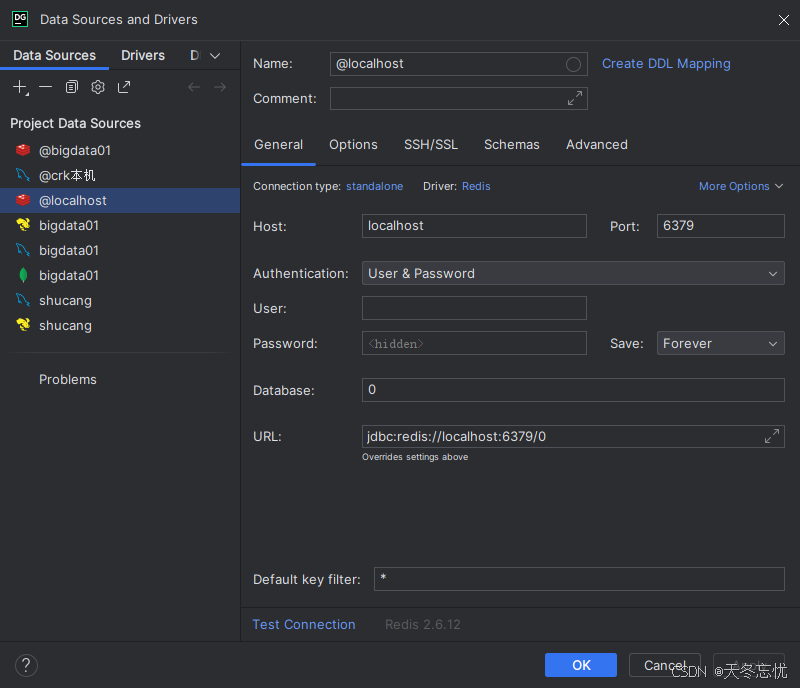Viewport: 800px width, 688px height.
Task: Click Redis 2.6.12 version text
Action: pyautogui.click(x=422, y=624)
